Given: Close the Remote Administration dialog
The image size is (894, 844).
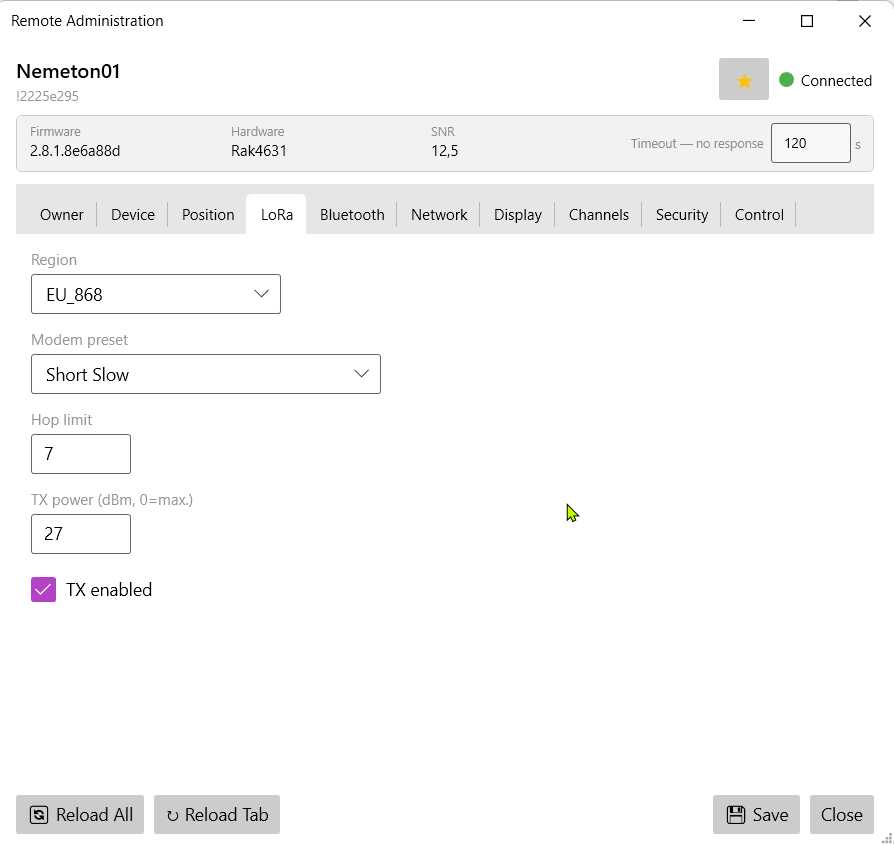Looking at the screenshot, I should [842, 814].
